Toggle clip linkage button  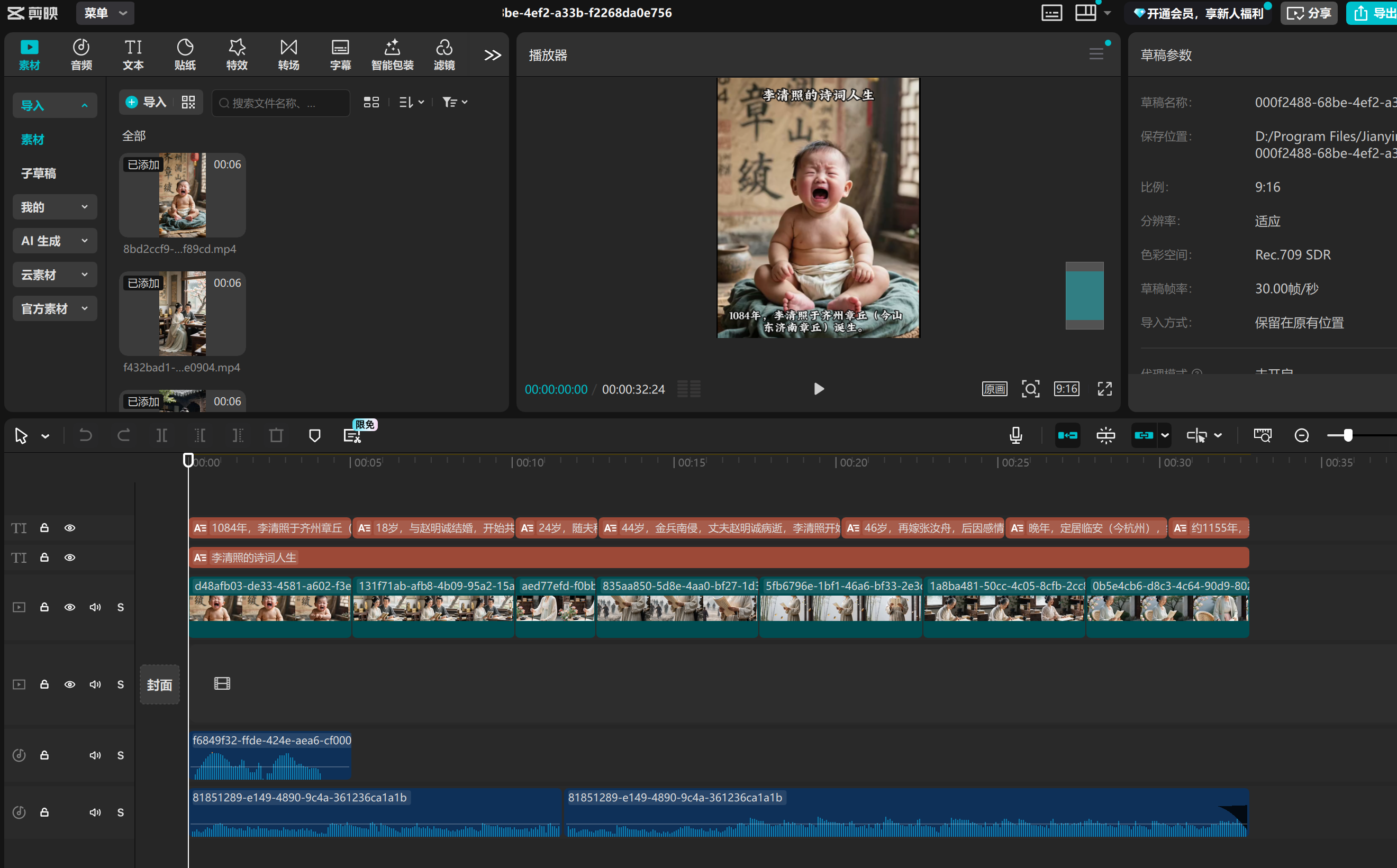pyautogui.click(x=1144, y=435)
